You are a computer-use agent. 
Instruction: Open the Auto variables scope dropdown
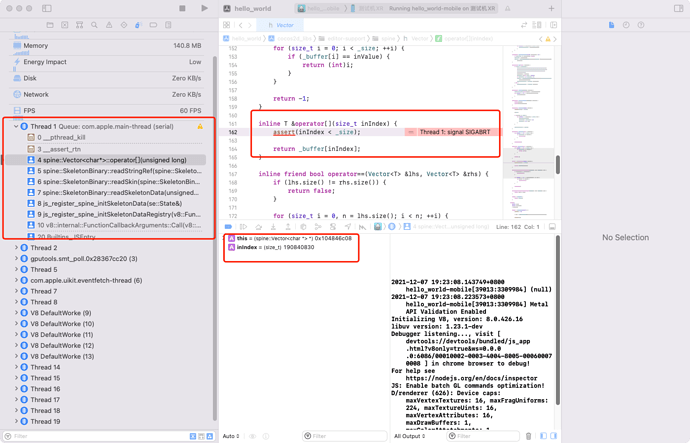tap(231, 436)
